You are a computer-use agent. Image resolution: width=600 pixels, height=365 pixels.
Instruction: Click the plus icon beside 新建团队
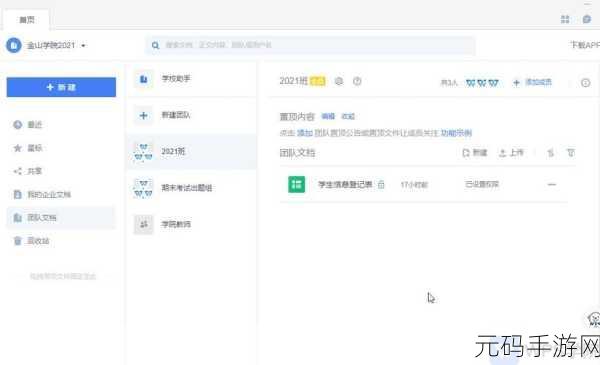[x=143, y=116]
